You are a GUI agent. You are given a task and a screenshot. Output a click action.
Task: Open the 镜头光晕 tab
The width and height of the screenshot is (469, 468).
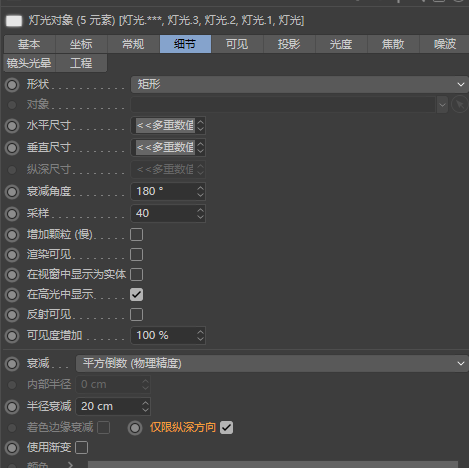tap(29, 63)
